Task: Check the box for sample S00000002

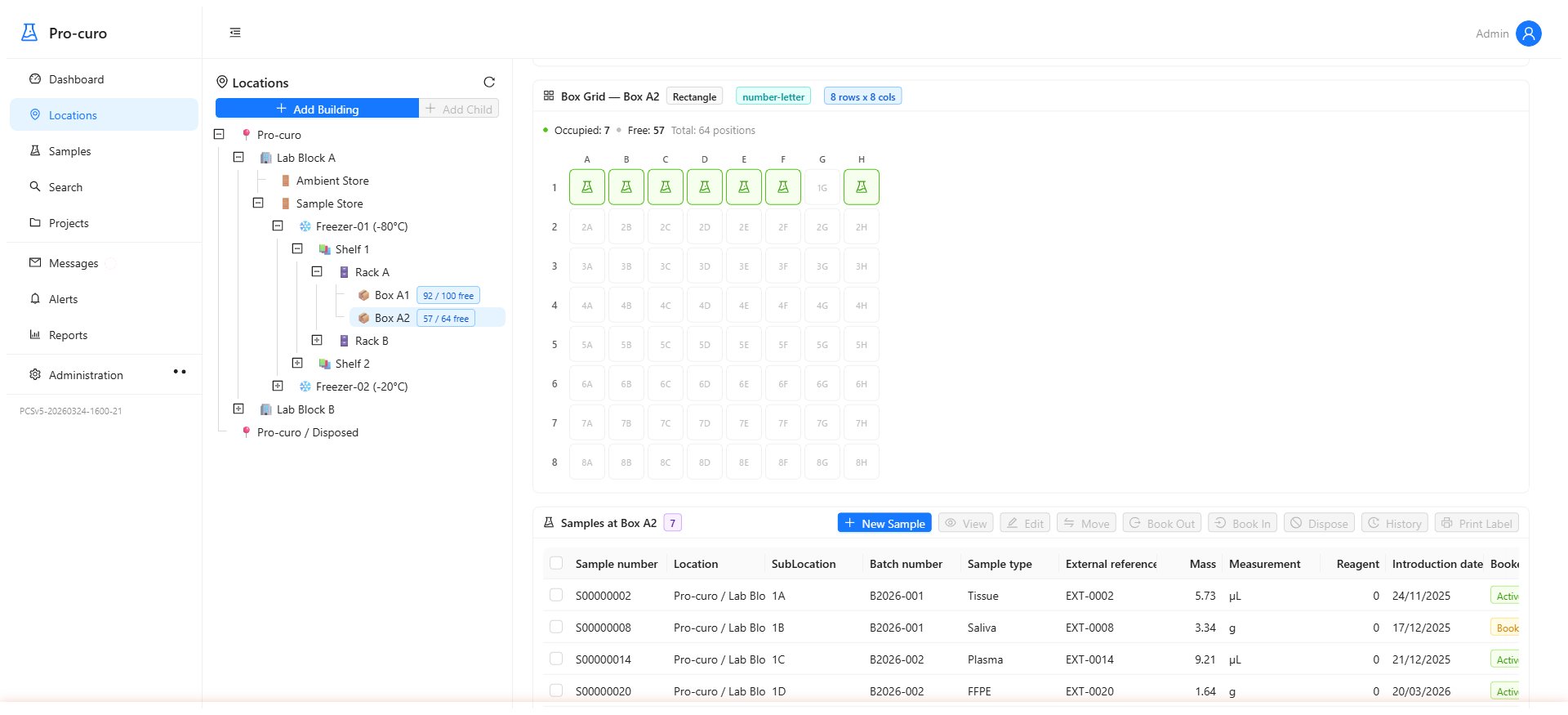Action: click(556, 596)
